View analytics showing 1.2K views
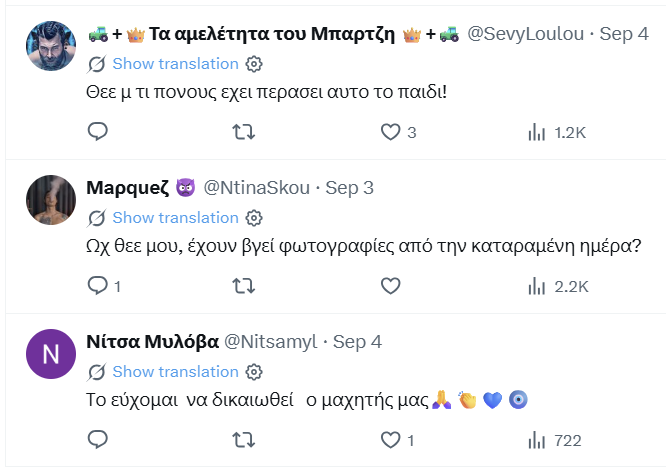Image resolution: width=666 pixels, height=467 pixels. click(x=557, y=133)
